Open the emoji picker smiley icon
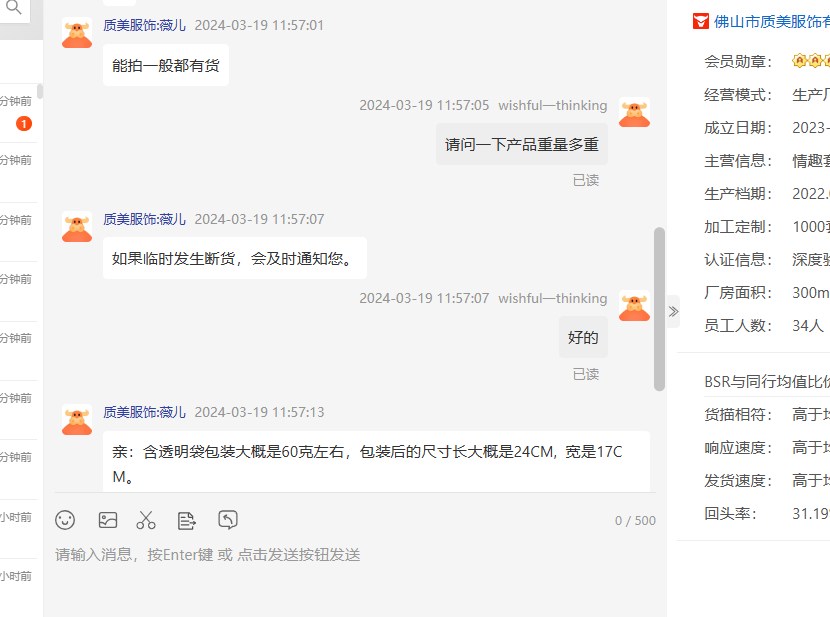Image resolution: width=830 pixels, height=617 pixels. click(x=65, y=520)
